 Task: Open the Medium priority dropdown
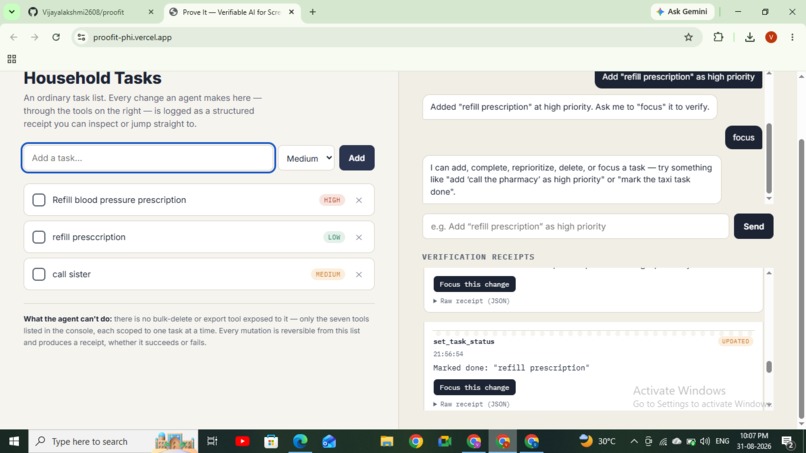(x=307, y=158)
